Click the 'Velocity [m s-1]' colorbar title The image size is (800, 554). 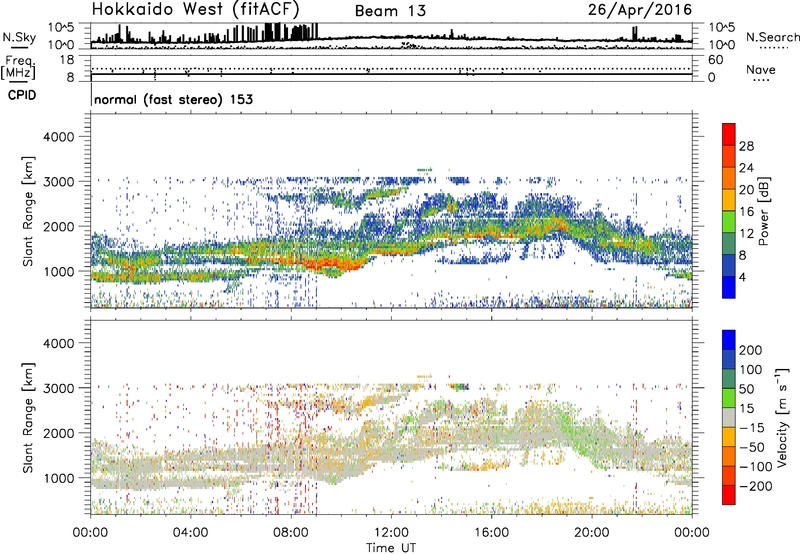point(781,417)
